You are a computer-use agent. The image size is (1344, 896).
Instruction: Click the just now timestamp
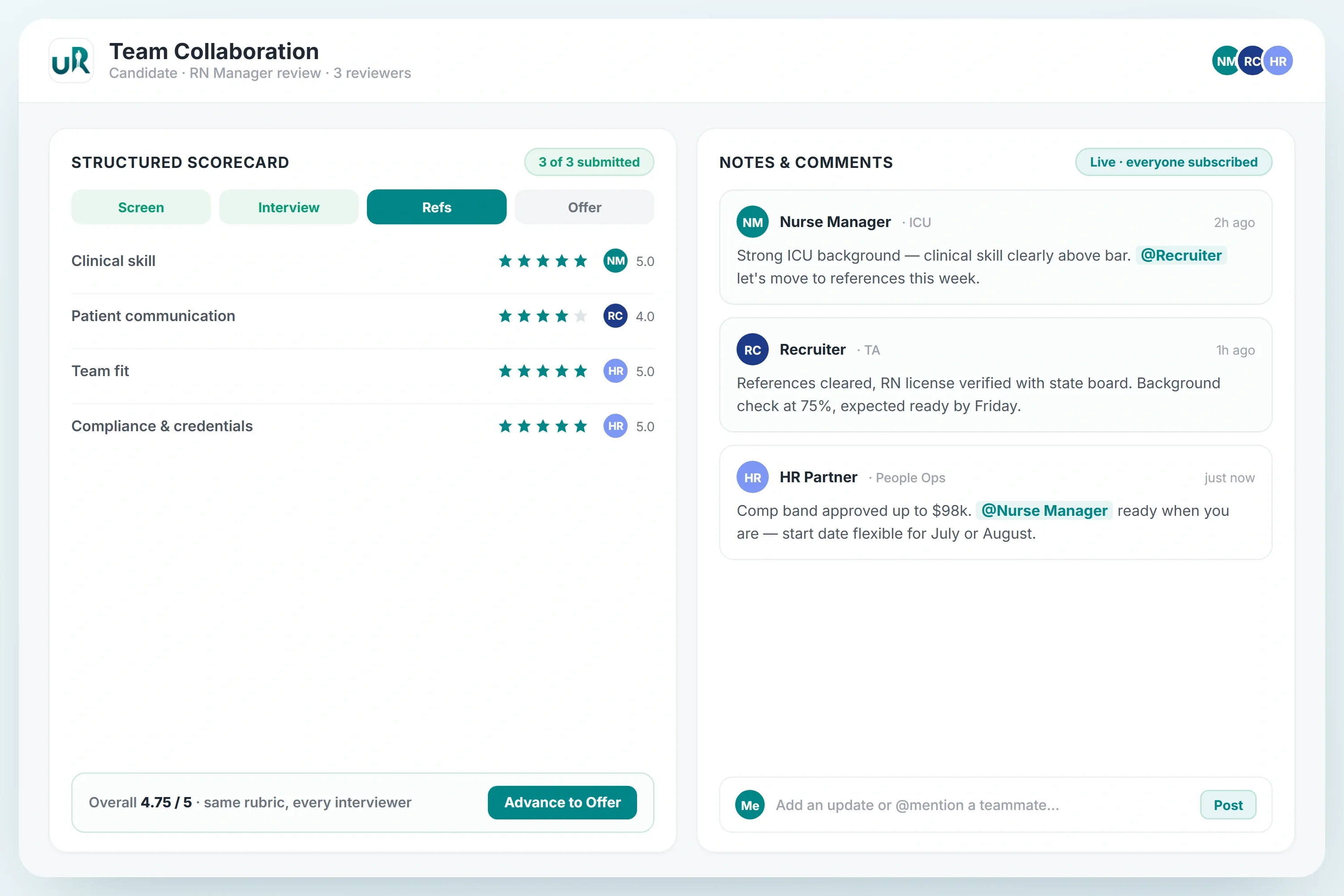pyautogui.click(x=1229, y=477)
